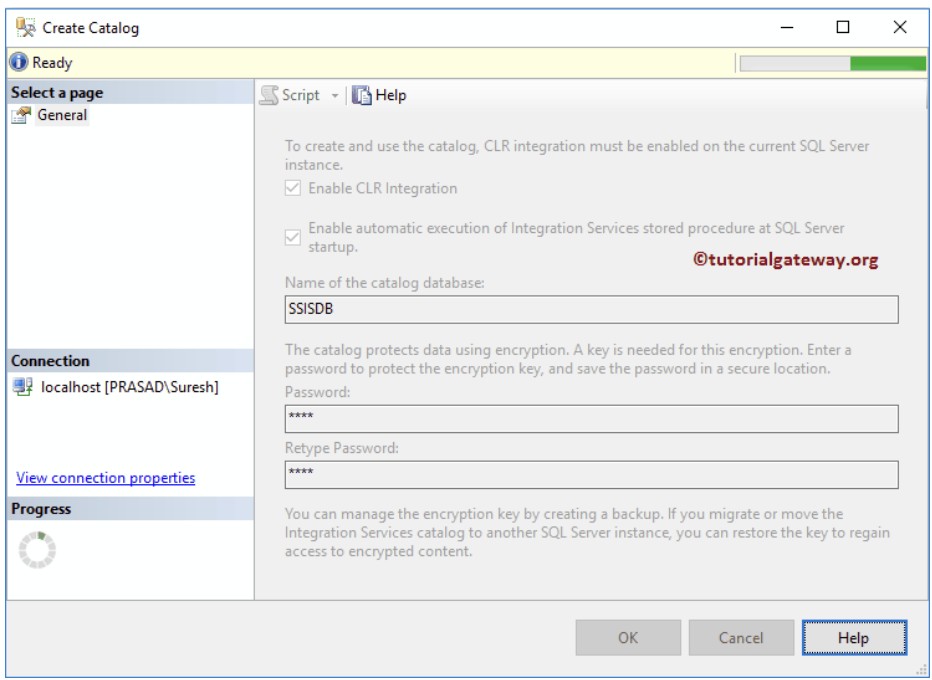This screenshot has height=680, width=932.
Task: Click the Help book icon in toolbar
Action: tap(361, 95)
